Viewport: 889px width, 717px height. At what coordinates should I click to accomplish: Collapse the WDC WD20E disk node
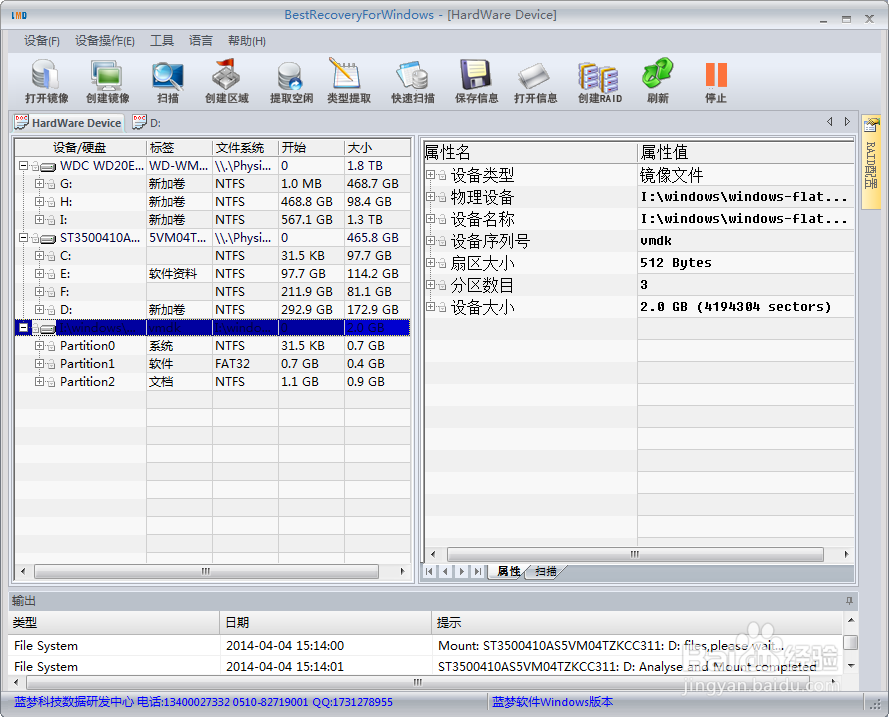click(x=23, y=166)
